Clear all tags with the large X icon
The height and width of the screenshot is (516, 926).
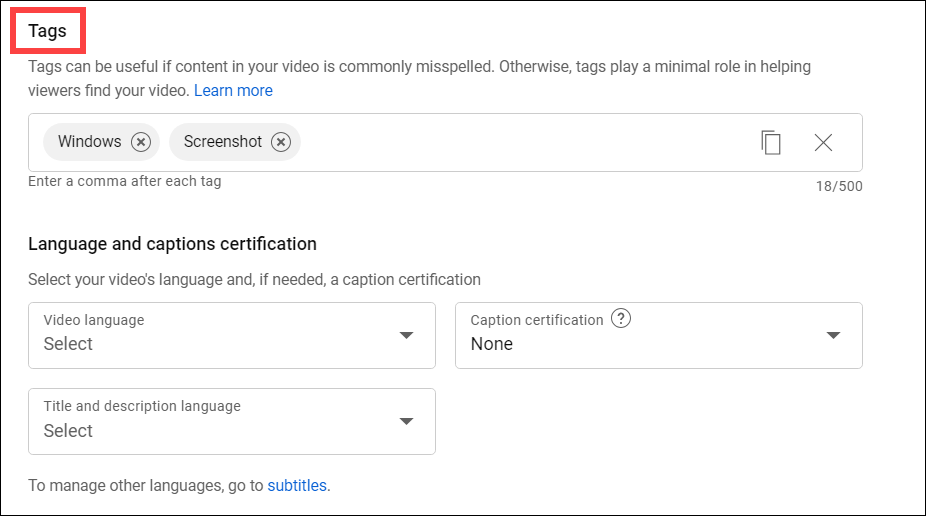(823, 142)
